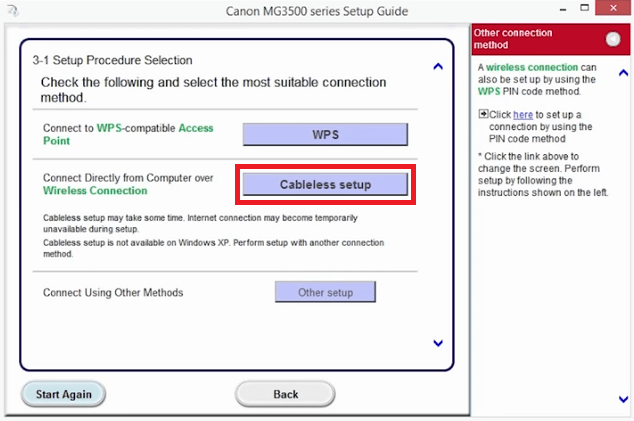The width and height of the screenshot is (634, 421).
Task: Click 'Connect Using Other Methods' label
Action: (x=113, y=292)
